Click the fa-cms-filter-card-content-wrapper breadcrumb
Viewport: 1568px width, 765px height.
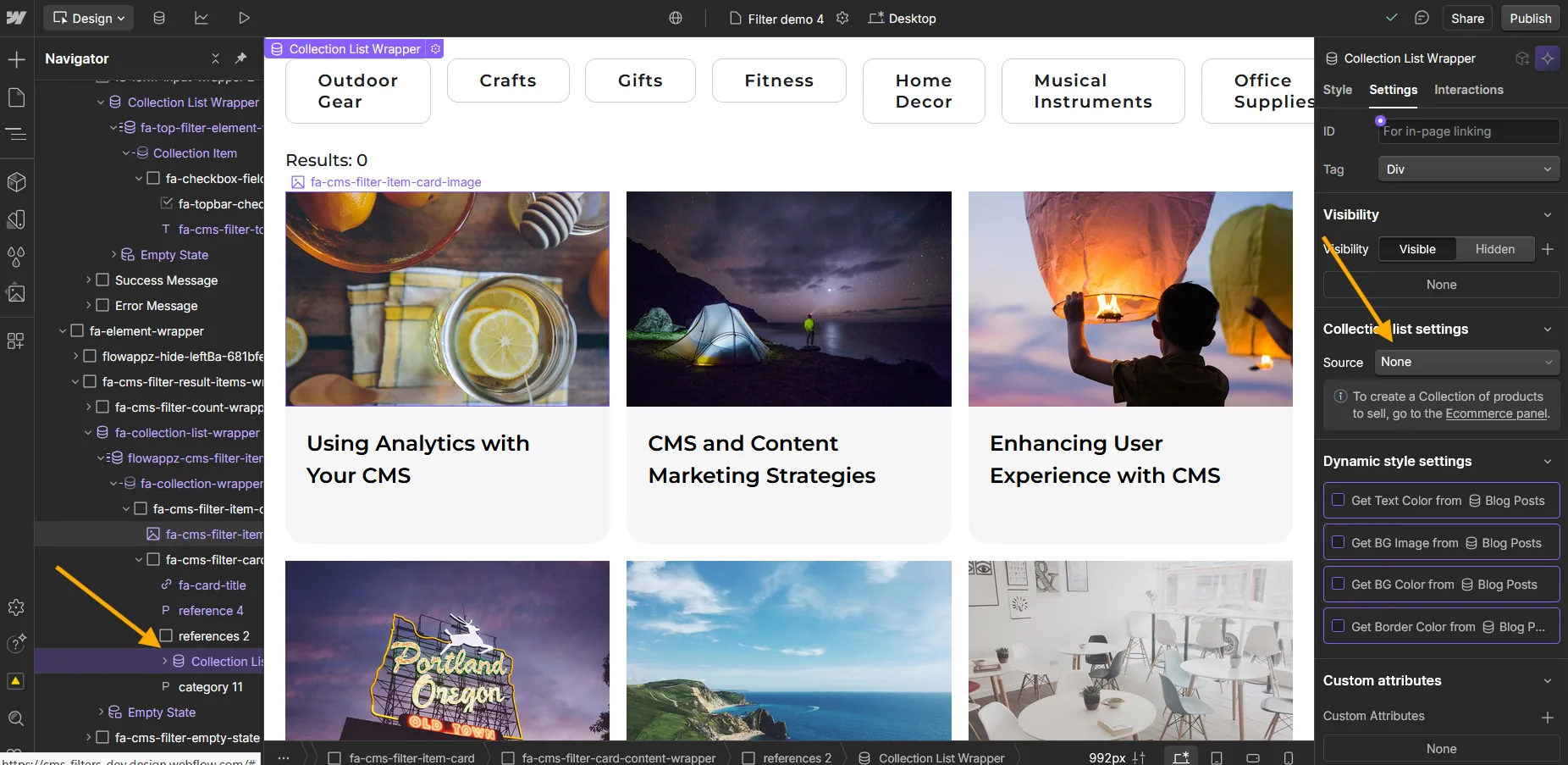[609, 757]
